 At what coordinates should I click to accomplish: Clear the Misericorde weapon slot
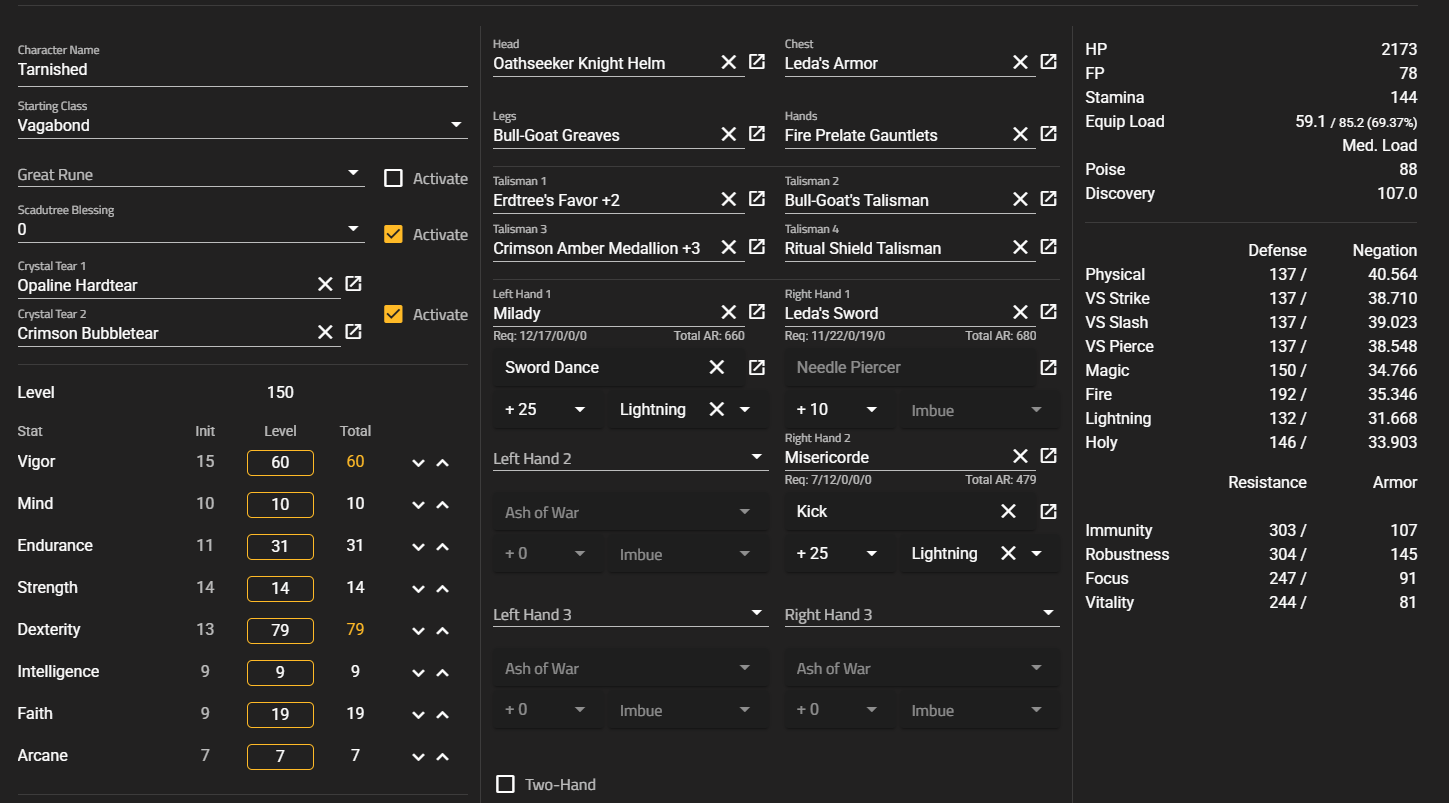coord(1020,457)
